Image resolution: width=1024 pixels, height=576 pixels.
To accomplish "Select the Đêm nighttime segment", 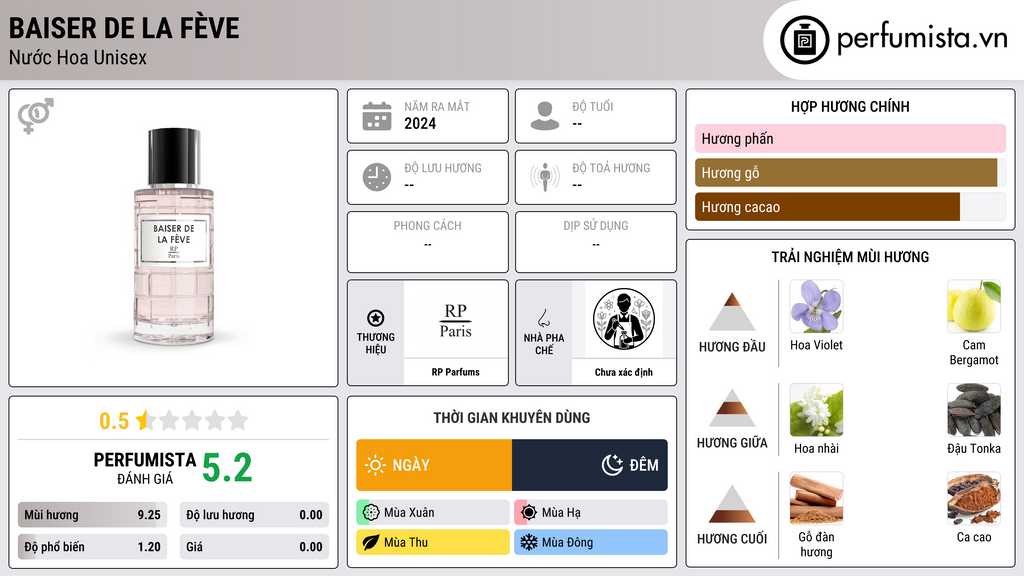I will (590, 465).
